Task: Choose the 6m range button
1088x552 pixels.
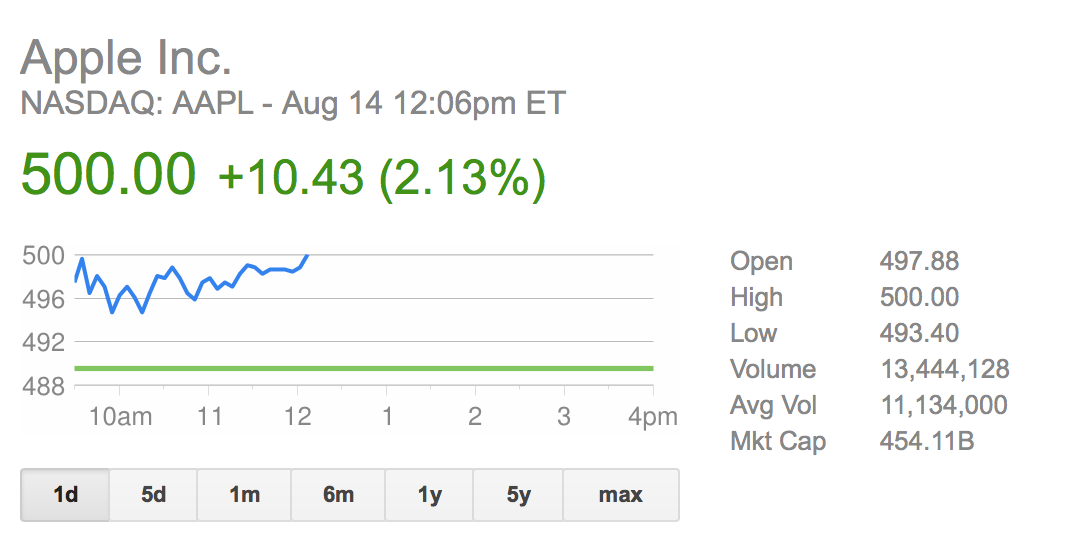Action: tap(337, 495)
